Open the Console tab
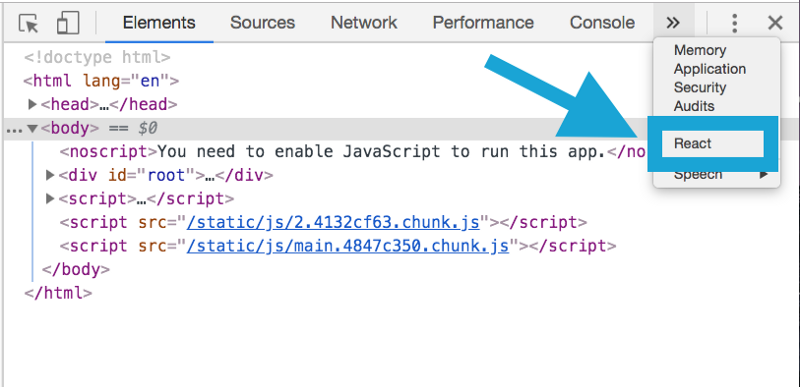800x387 pixels. [602, 22]
